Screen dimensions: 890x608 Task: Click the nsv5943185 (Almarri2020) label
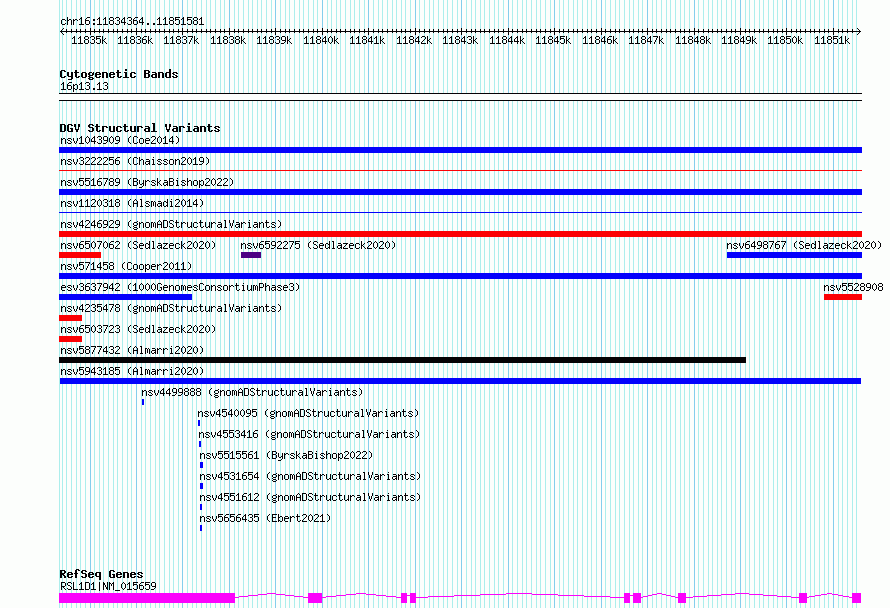132,371
